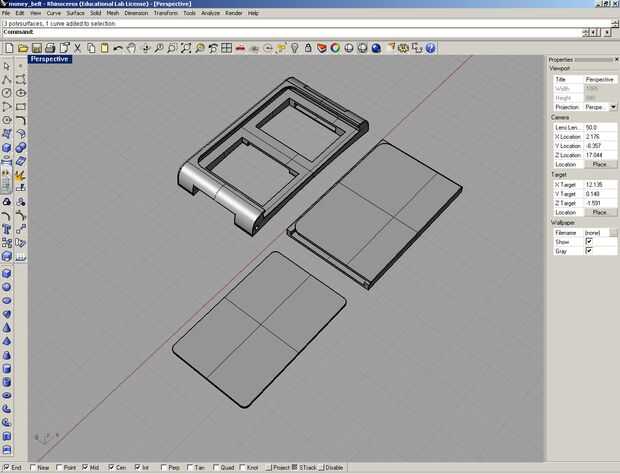The width and height of the screenshot is (620, 474).
Task: Enable the Near osnap checkbox
Action: coord(33,467)
